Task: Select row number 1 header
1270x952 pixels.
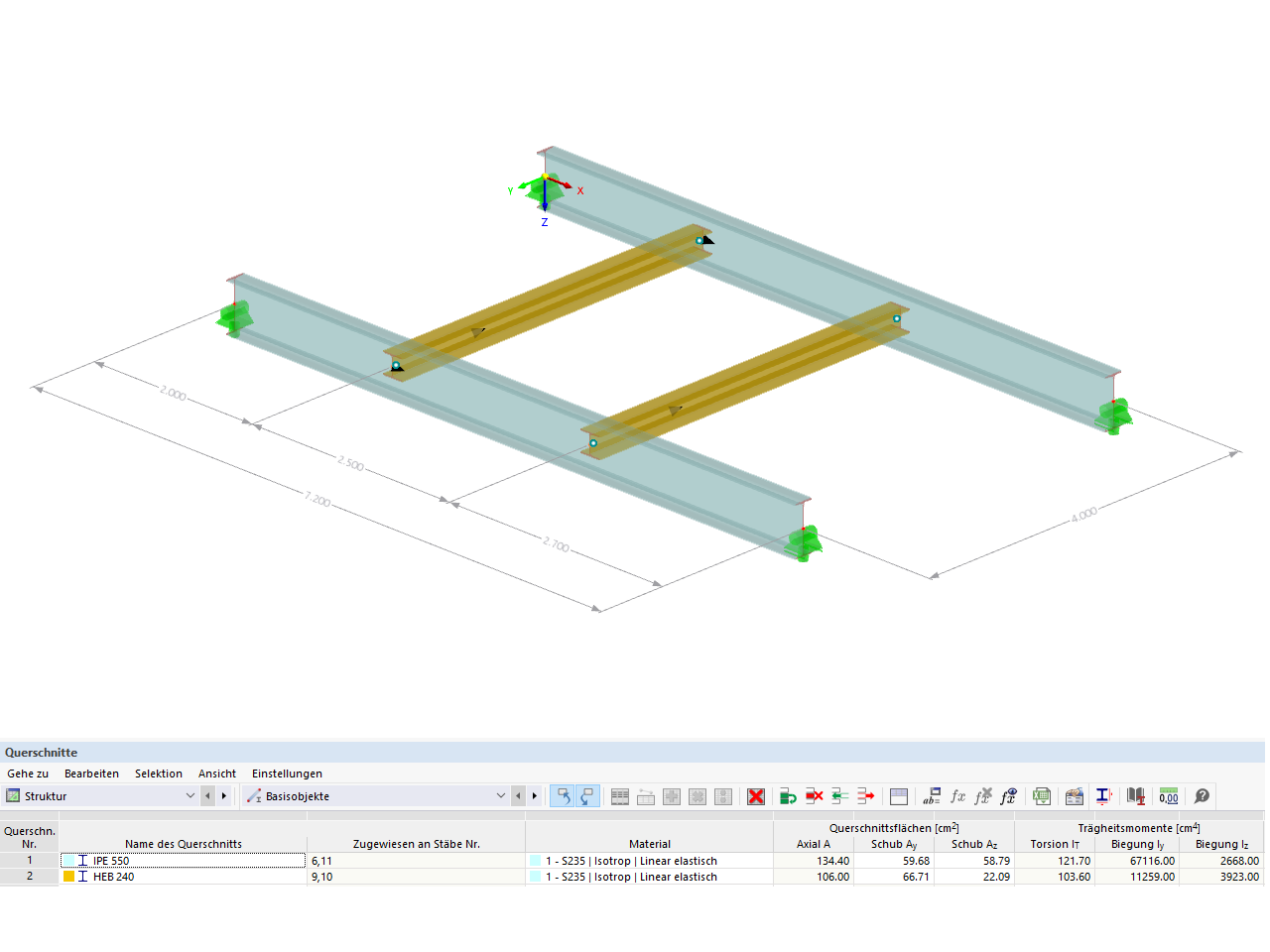Action: [30, 861]
